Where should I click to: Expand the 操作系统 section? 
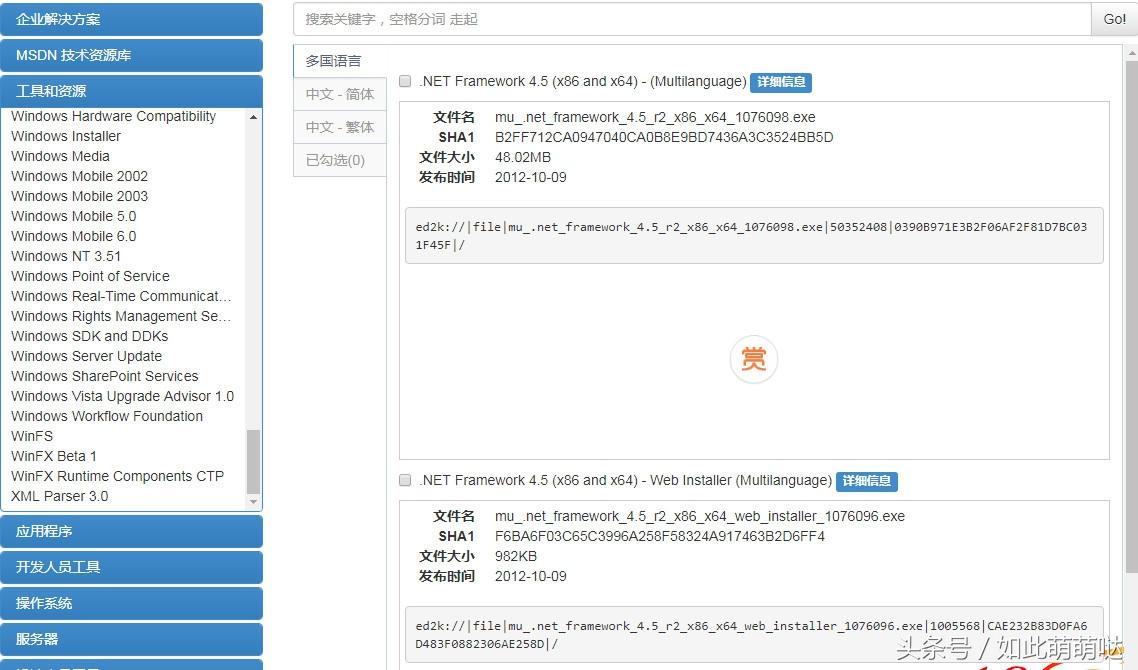coord(131,603)
